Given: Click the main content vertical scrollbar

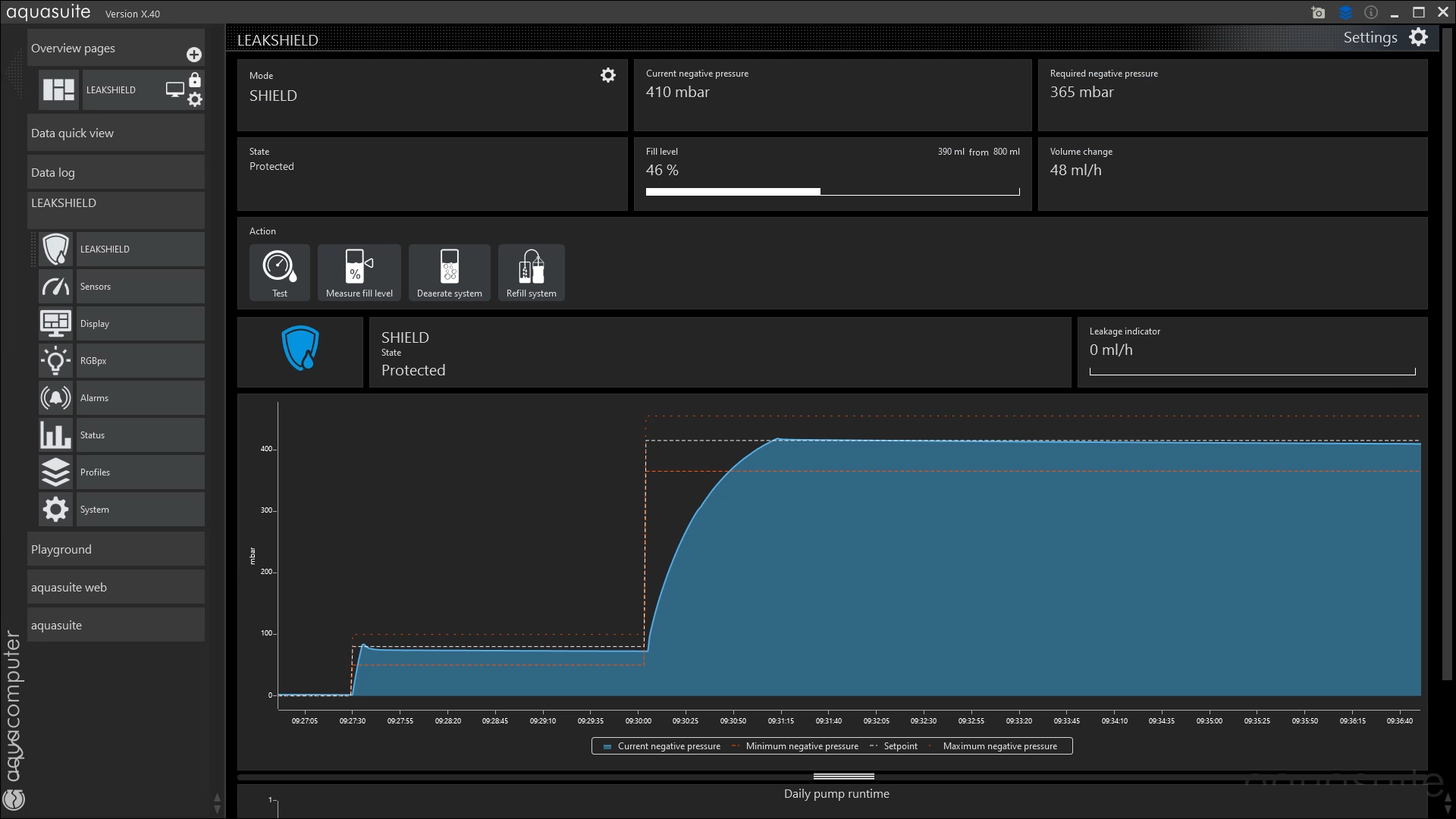Looking at the screenshot, I should (x=1447, y=354).
